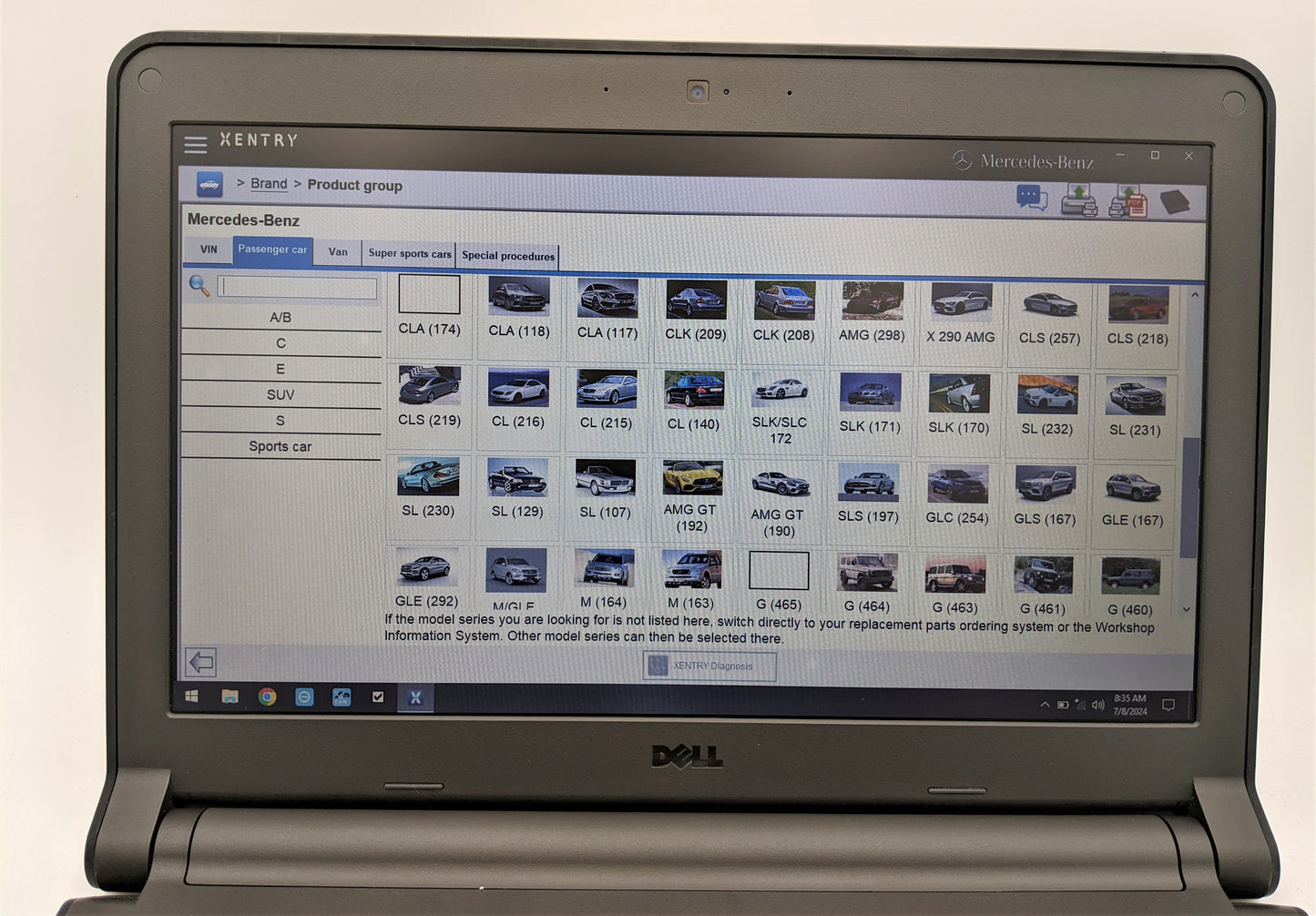The width and height of the screenshot is (1316, 916).
Task: Click the XENTRY Diagnosis button
Action: [x=709, y=667]
